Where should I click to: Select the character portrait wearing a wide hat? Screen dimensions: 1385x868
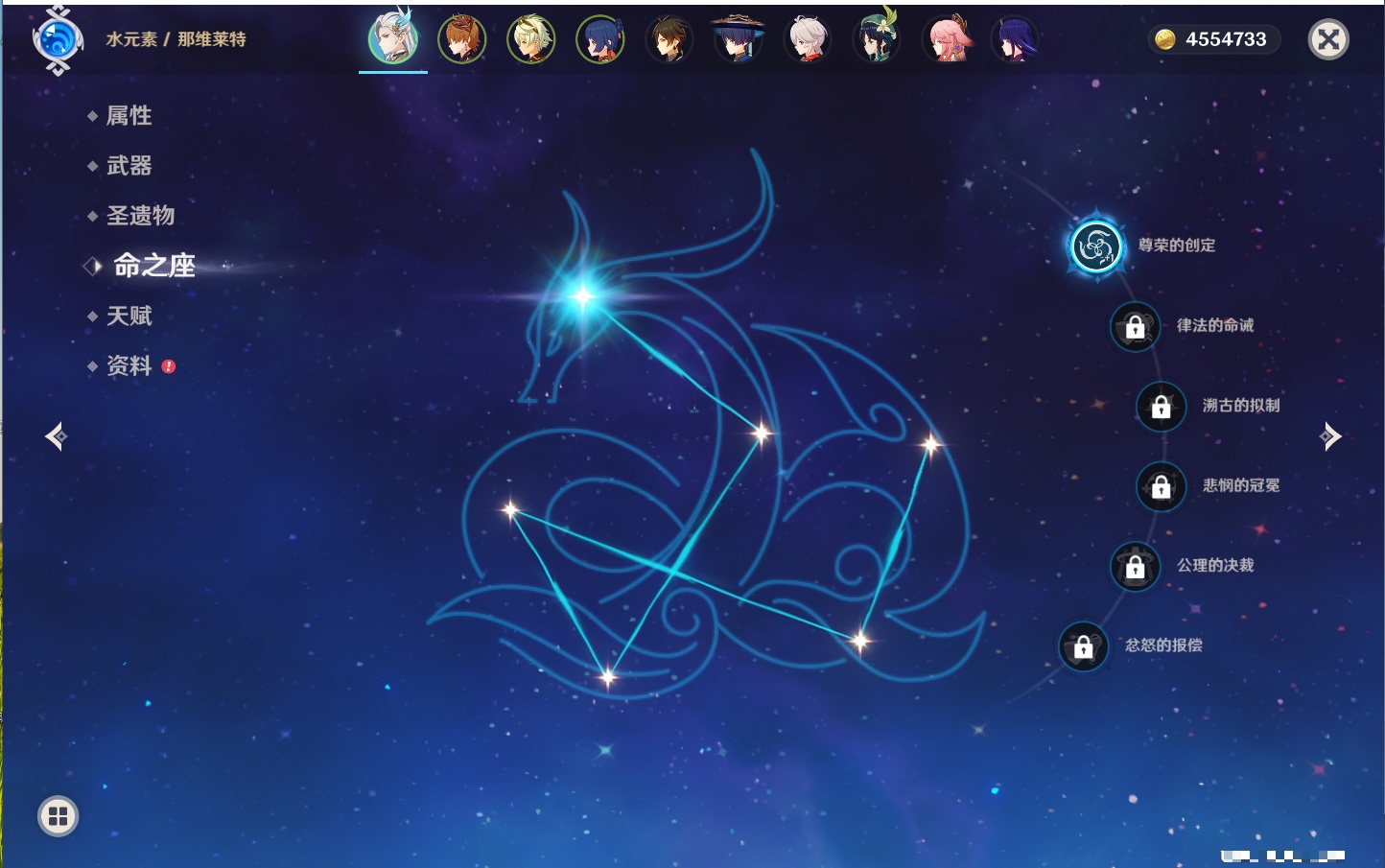click(x=738, y=38)
